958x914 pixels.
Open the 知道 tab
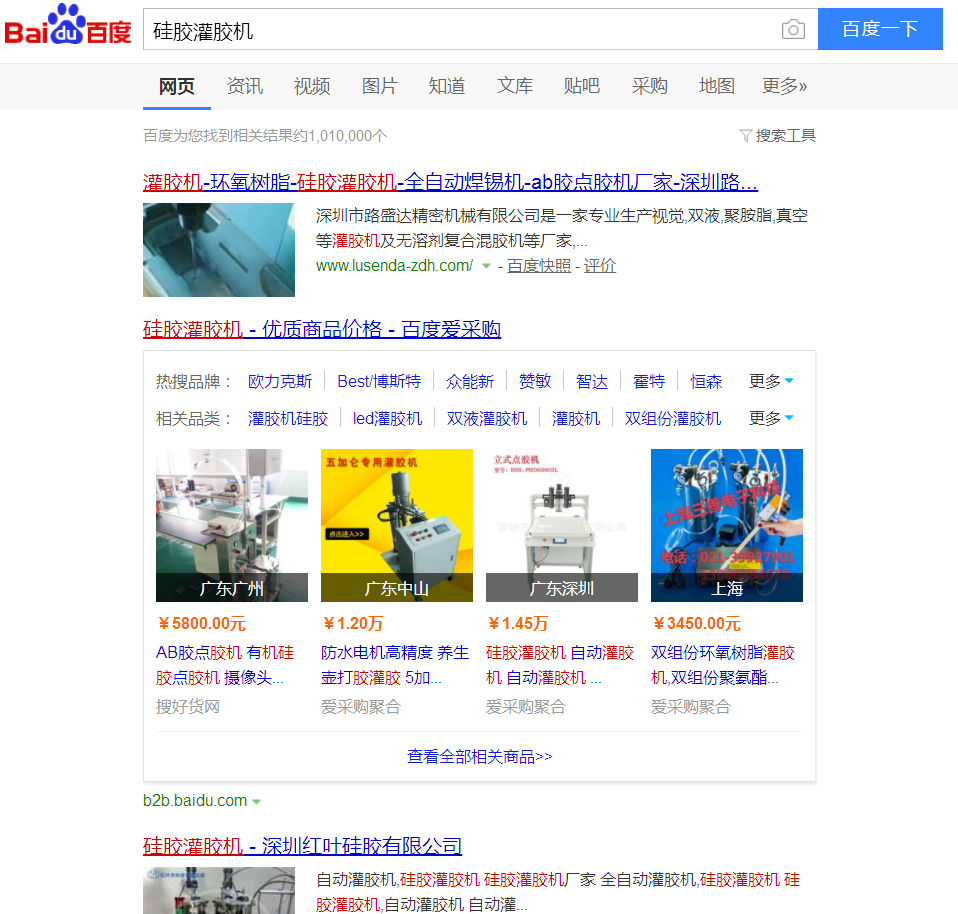pos(447,86)
